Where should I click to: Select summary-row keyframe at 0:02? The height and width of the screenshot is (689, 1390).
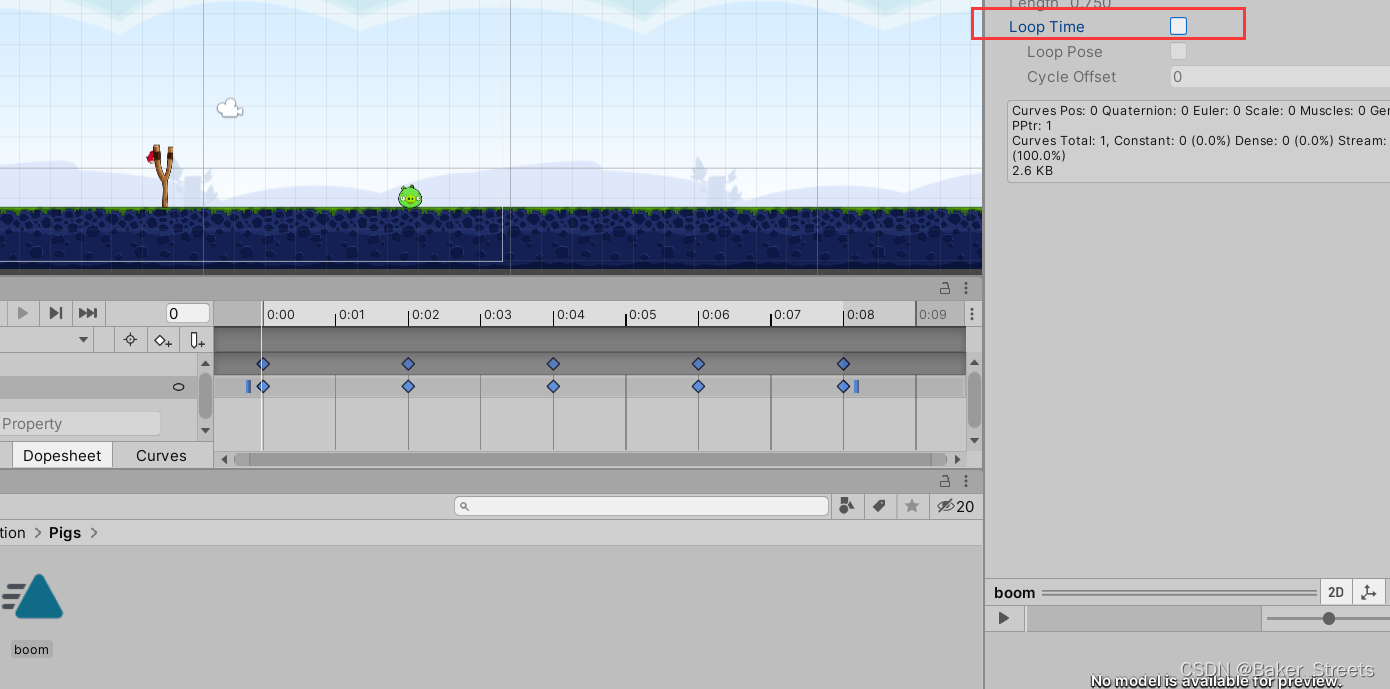tap(408, 364)
